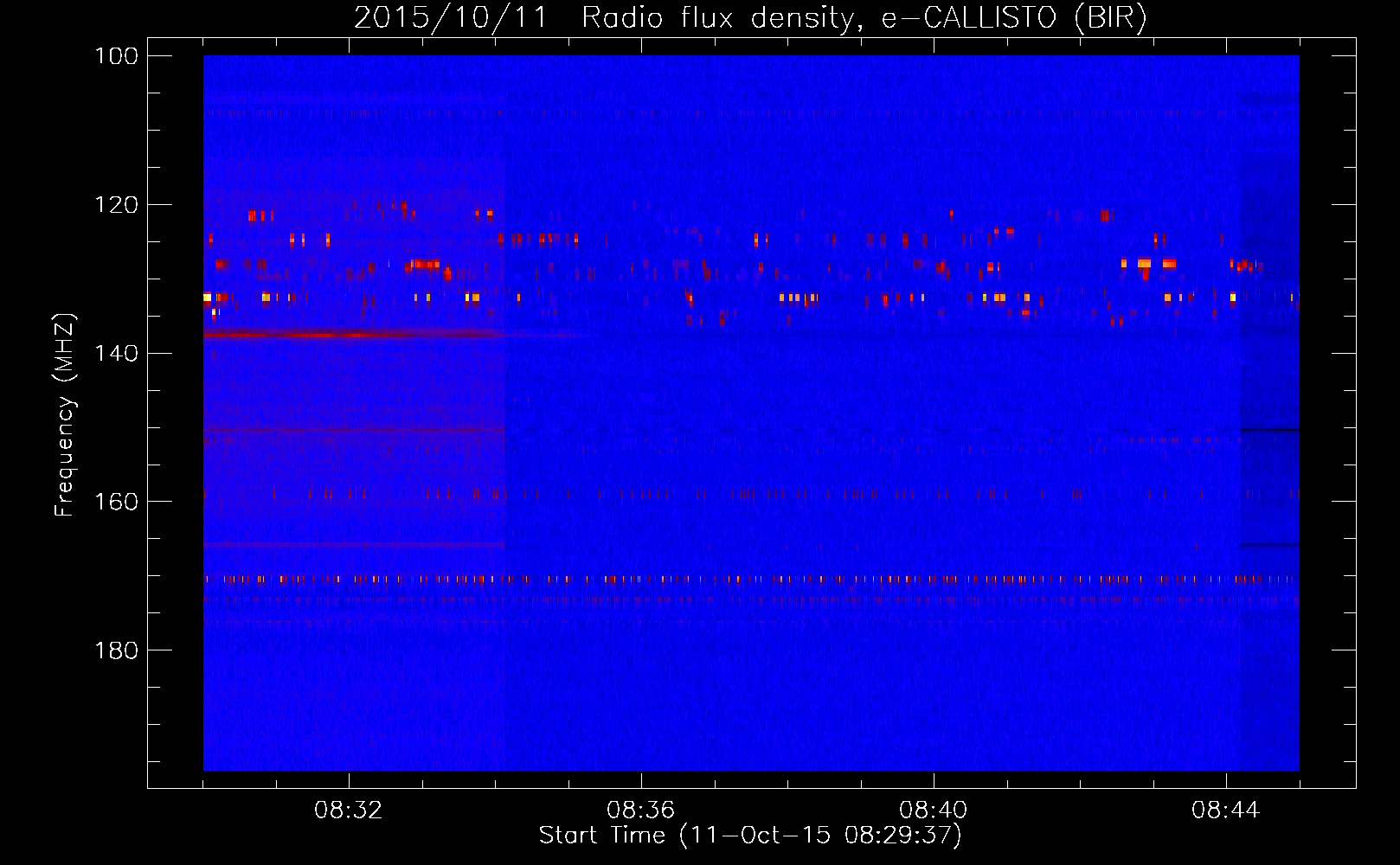
Task: Click the 08:32 time tick label
Action: 349,811
